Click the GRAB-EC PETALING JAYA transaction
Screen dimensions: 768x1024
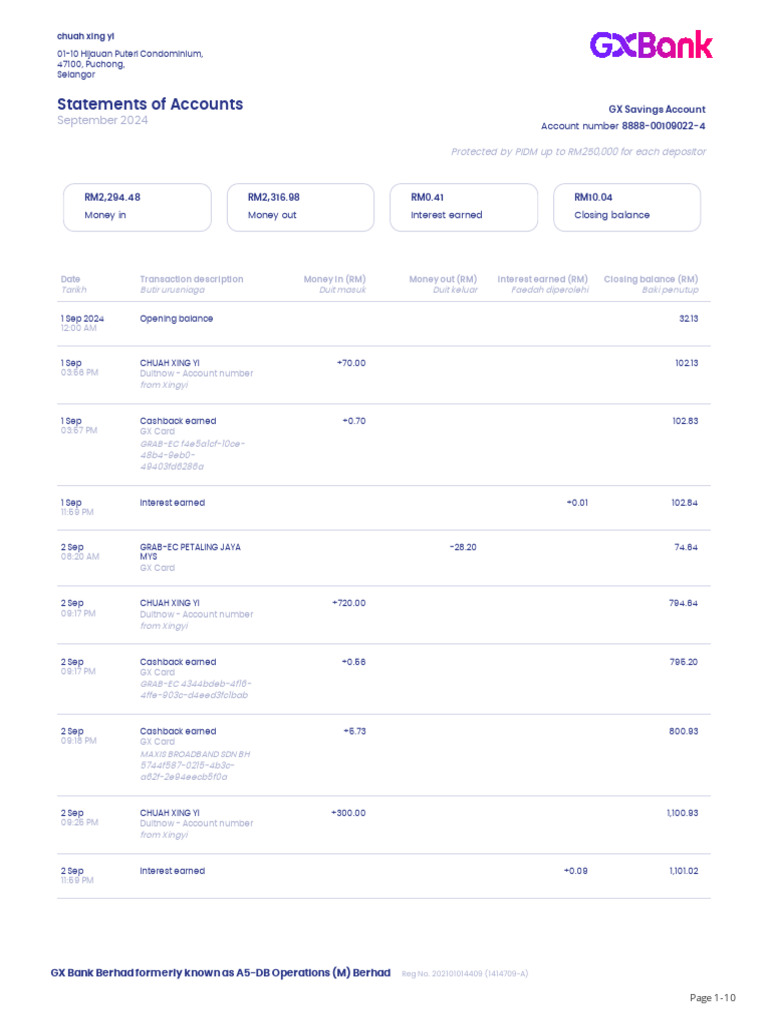pyautogui.click(x=190, y=551)
